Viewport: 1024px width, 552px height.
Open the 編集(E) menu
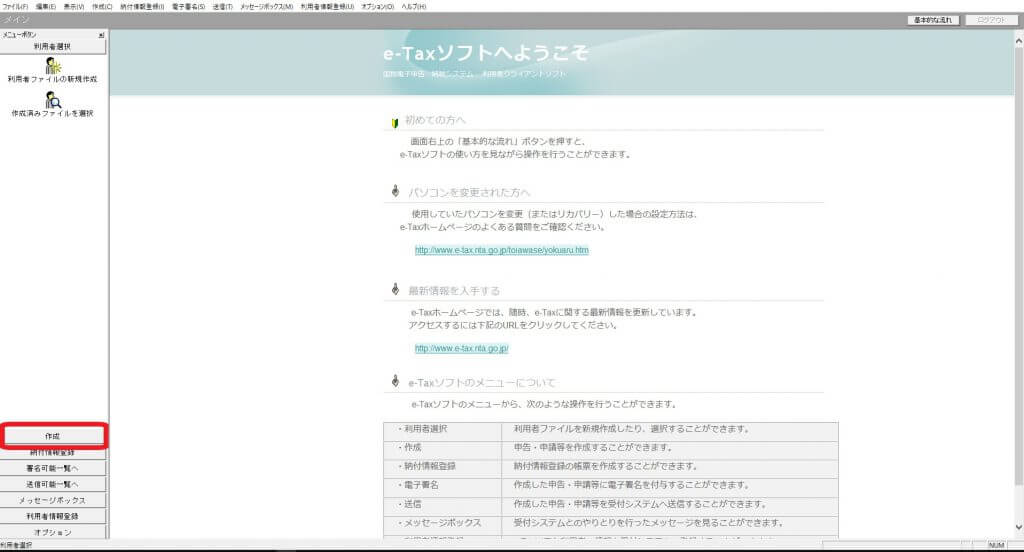coord(46,6)
